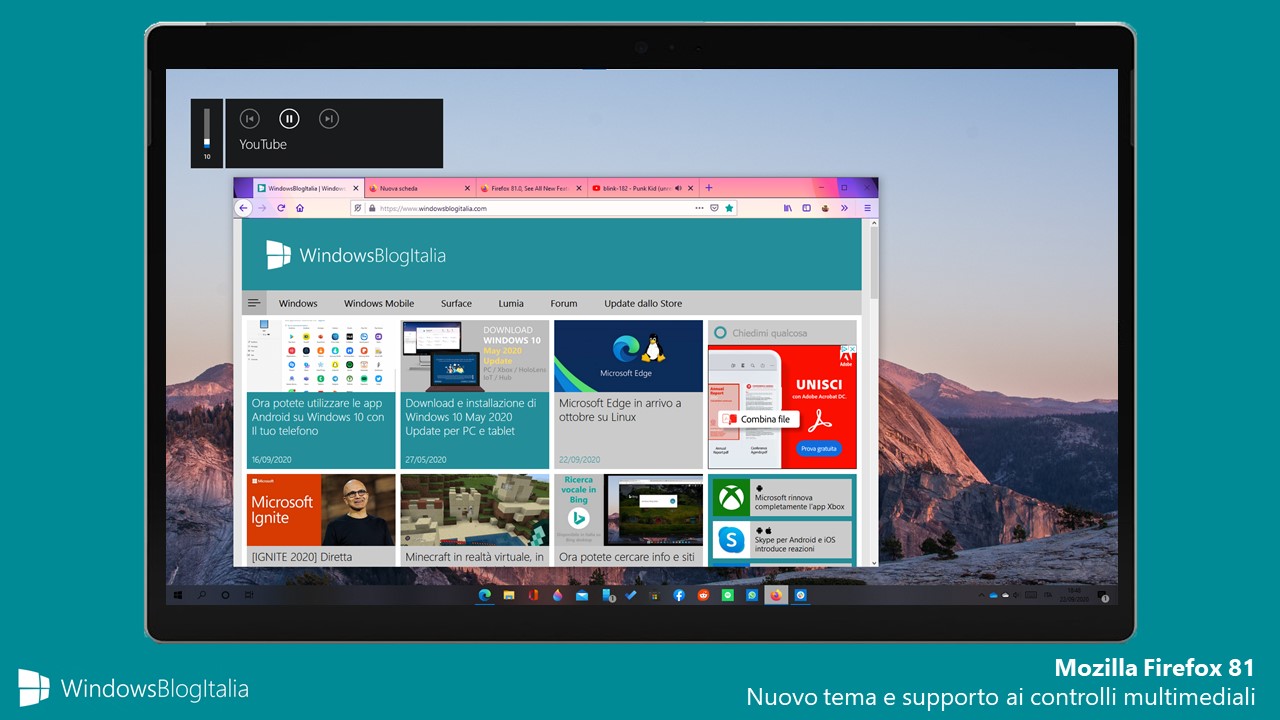
Task: Click WindowsBlogItalia site header logo
Action: (356, 255)
